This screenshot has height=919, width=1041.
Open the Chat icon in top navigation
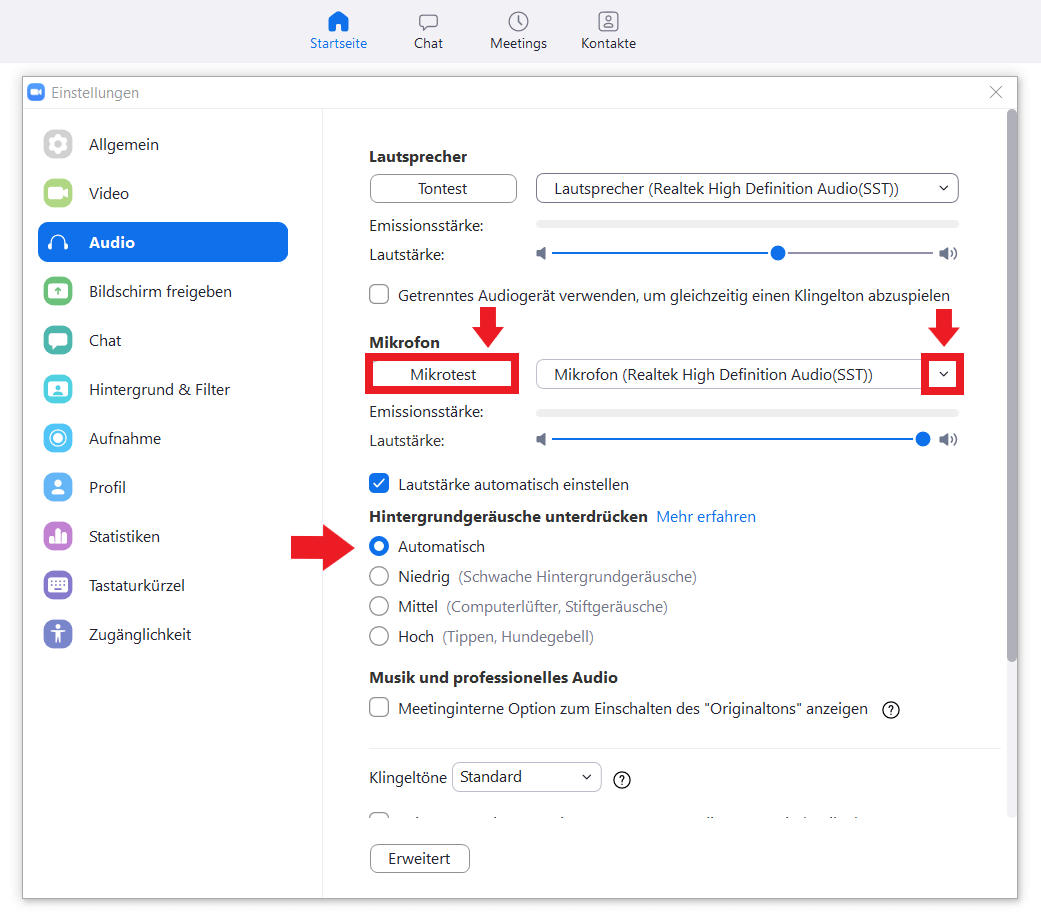[x=428, y=22]
